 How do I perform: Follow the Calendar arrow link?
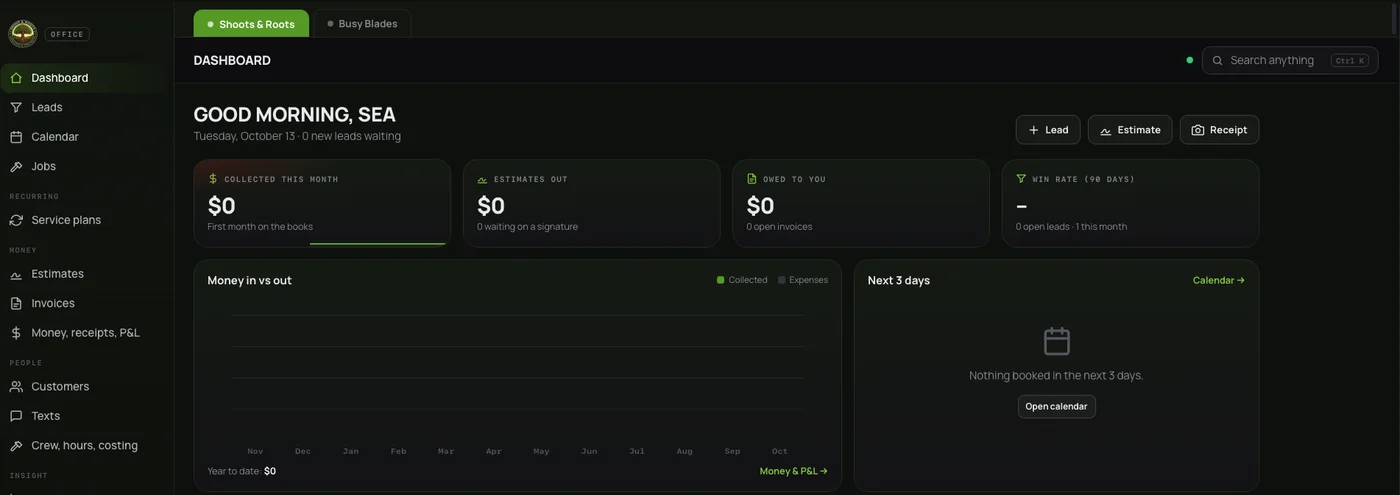pyautogui.click(x=1219, y=280)
